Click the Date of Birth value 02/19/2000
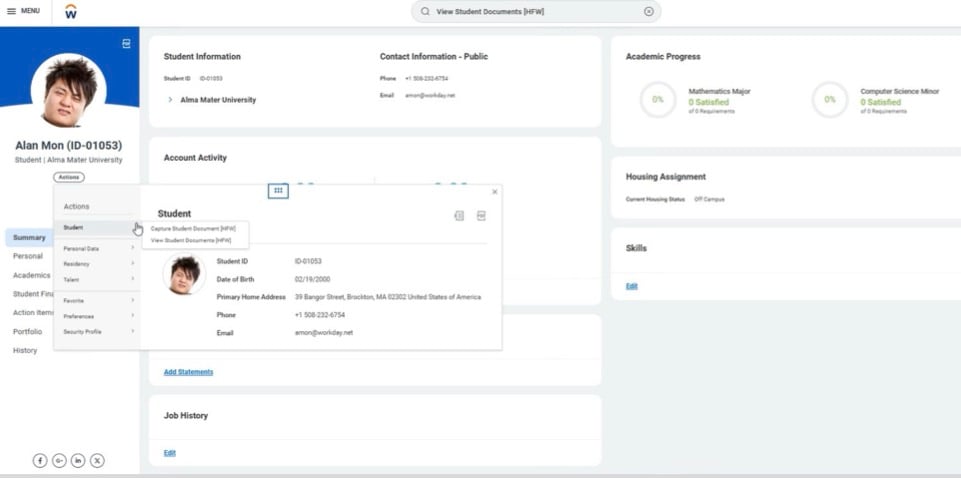The width and height of the screenshot is (961, 478). (x=313, y=279)
